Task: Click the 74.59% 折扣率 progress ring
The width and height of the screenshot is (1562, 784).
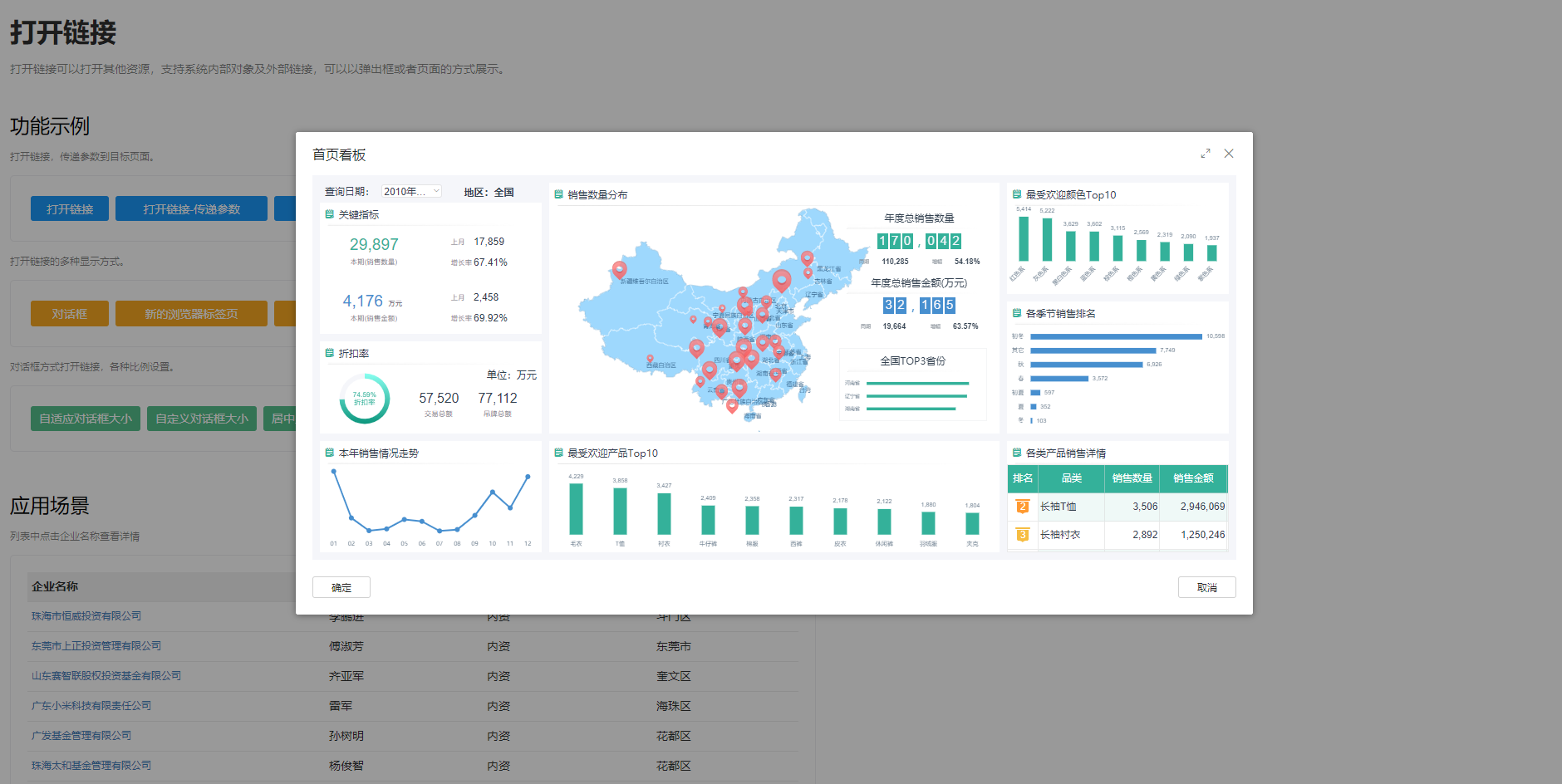Action: pos(364,399)
